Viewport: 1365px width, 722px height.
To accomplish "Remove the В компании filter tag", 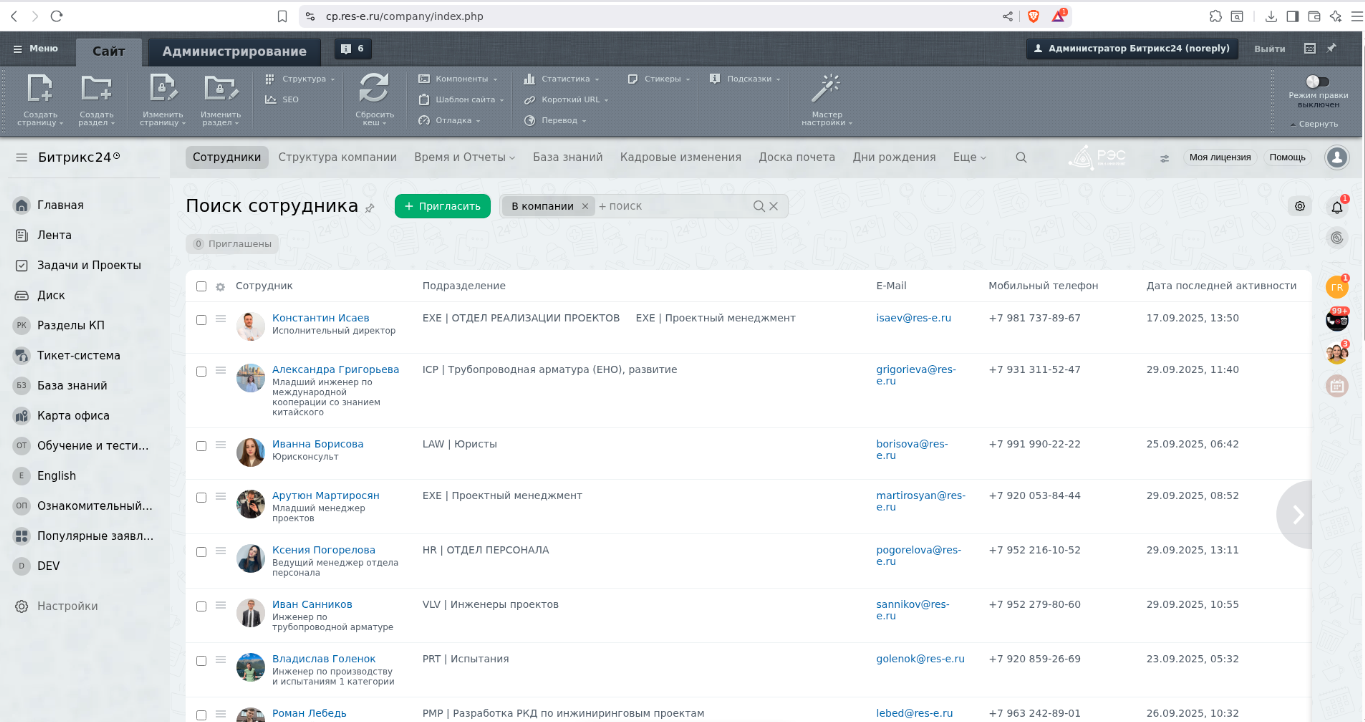I will [586, 206].
